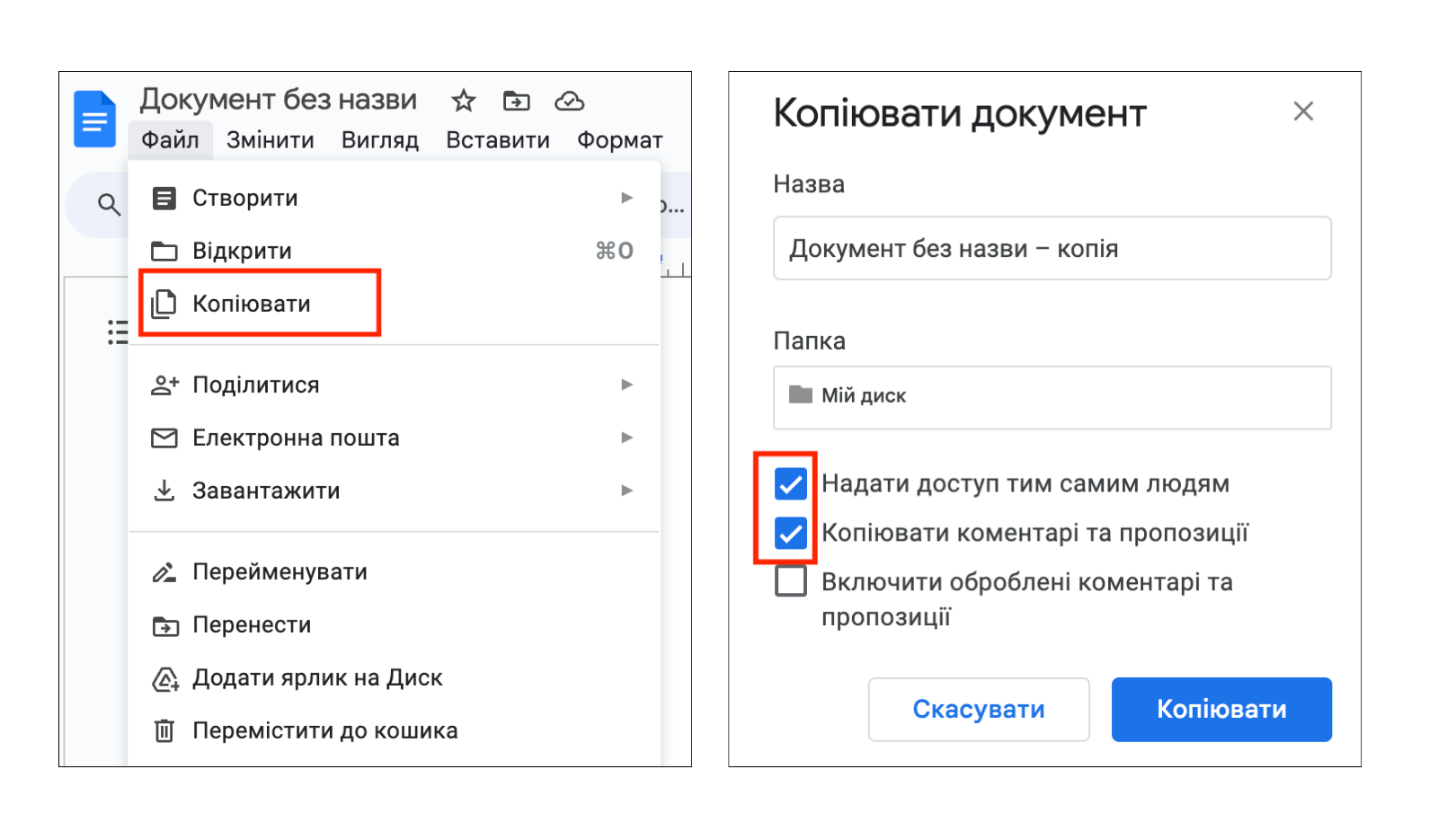Click the Drive icon for Додати ярлик на Диск
This screenshot has height=840, width=1438.
click(164, 678)
